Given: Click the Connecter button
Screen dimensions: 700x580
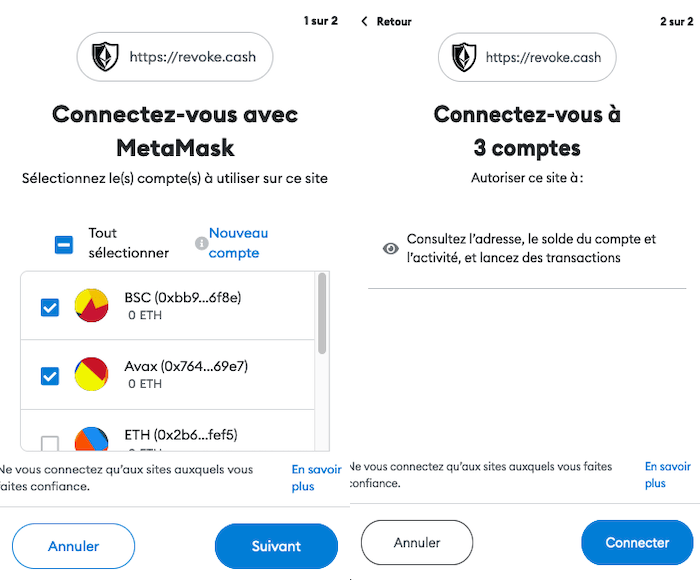Looking at the screenshot, I should [x=637, y=542].
